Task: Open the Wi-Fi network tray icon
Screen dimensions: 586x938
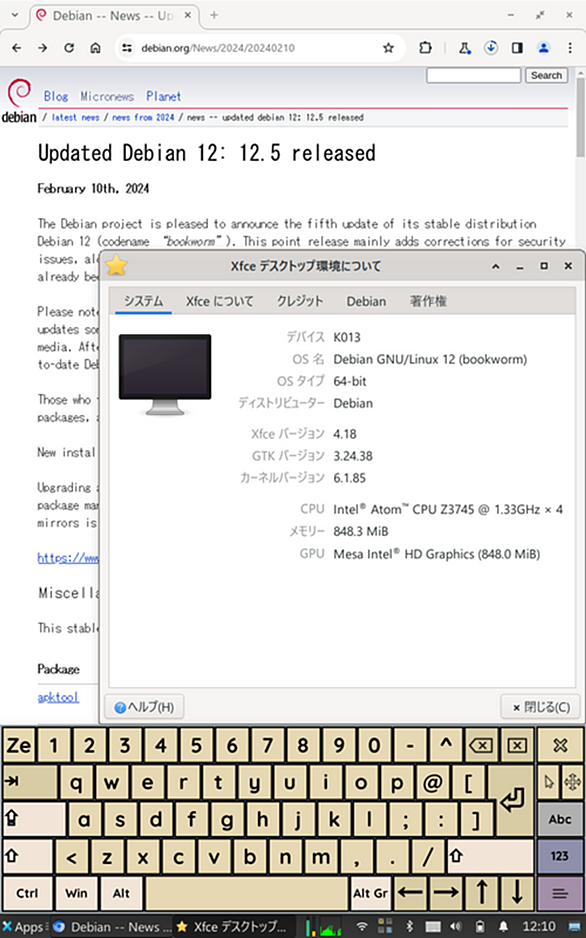Action: pyautogui.click(x=362, y=927)
